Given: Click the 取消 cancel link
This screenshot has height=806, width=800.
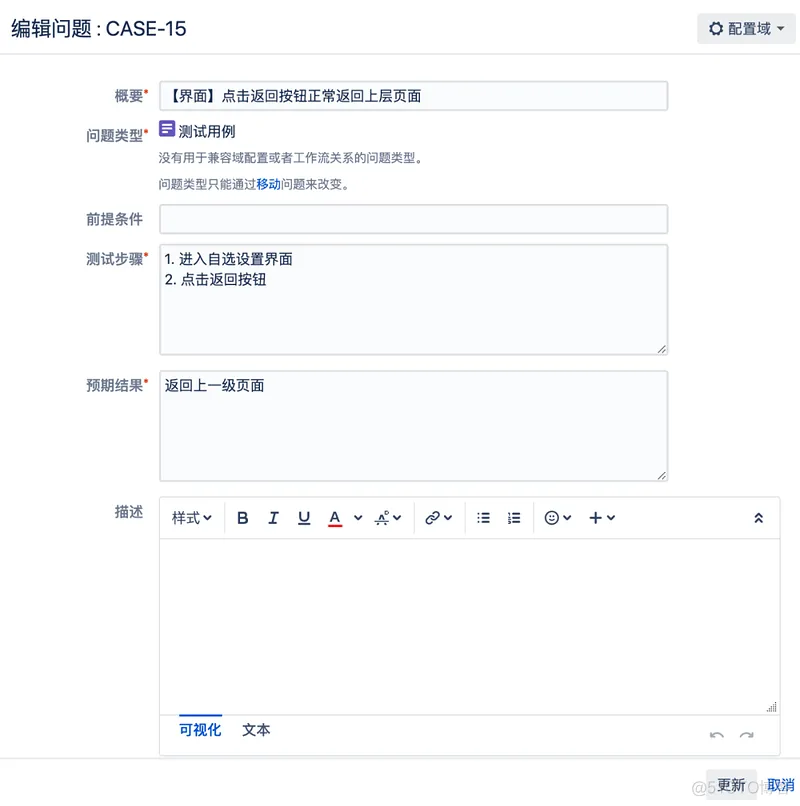Looking at the screenshot, I should pos(780,785).
